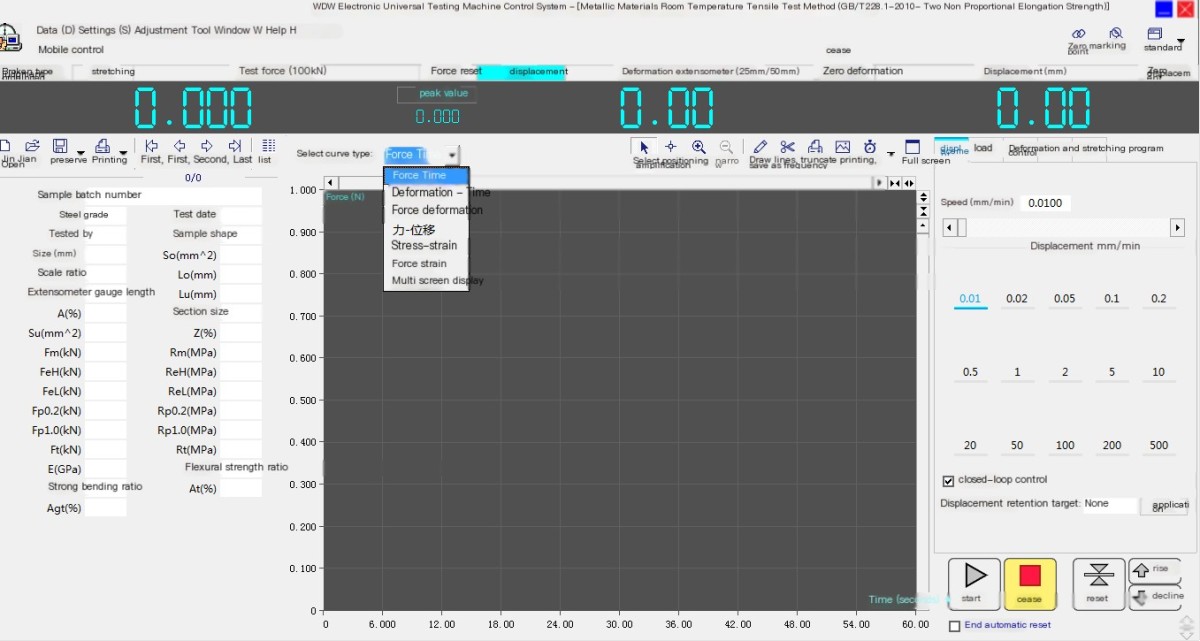
Task: Open the Select curve type dropdown arrow
Action: pyautogui.click(x=452, y=155)
